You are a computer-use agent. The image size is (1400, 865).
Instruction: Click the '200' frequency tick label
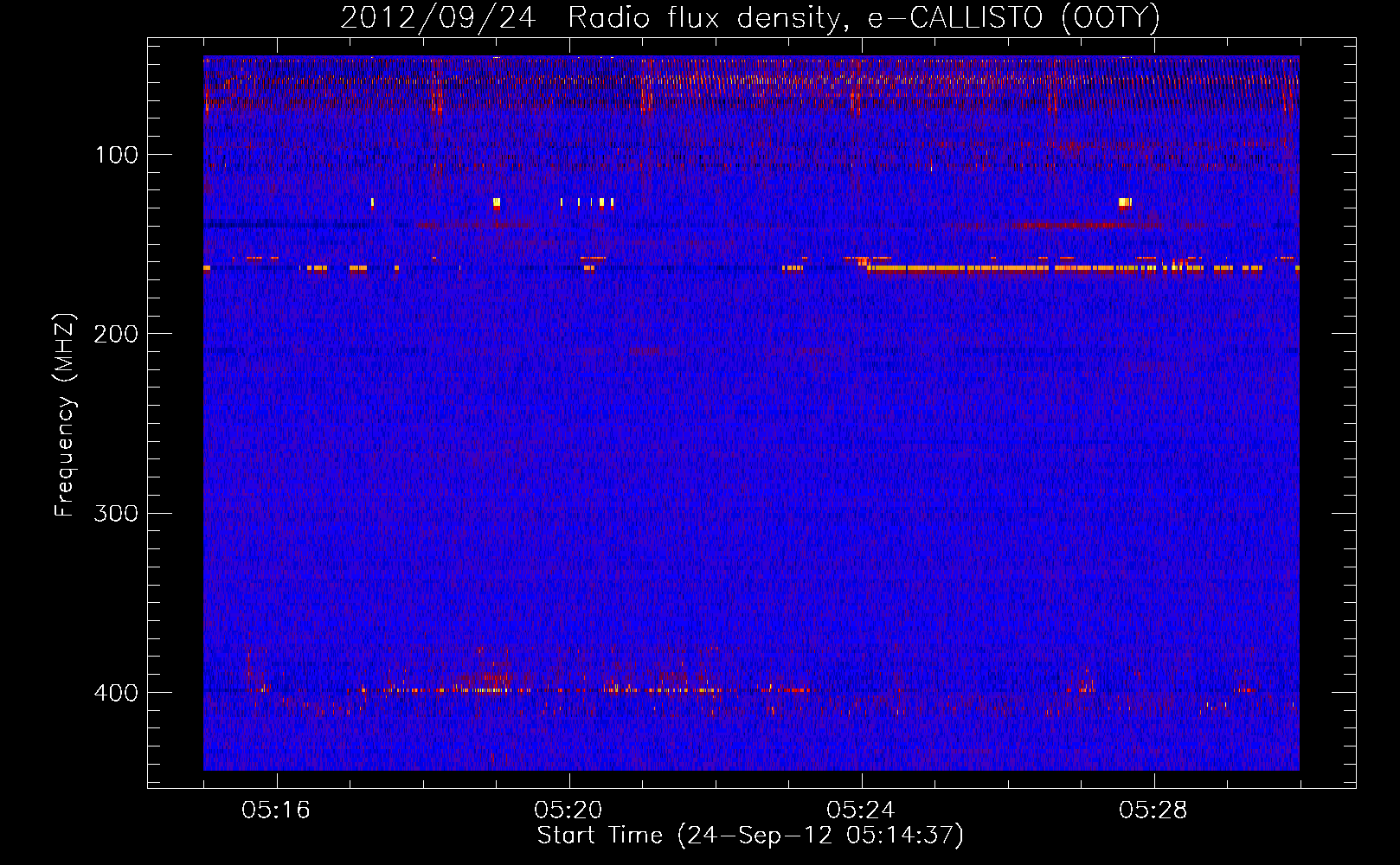(117, 334)
